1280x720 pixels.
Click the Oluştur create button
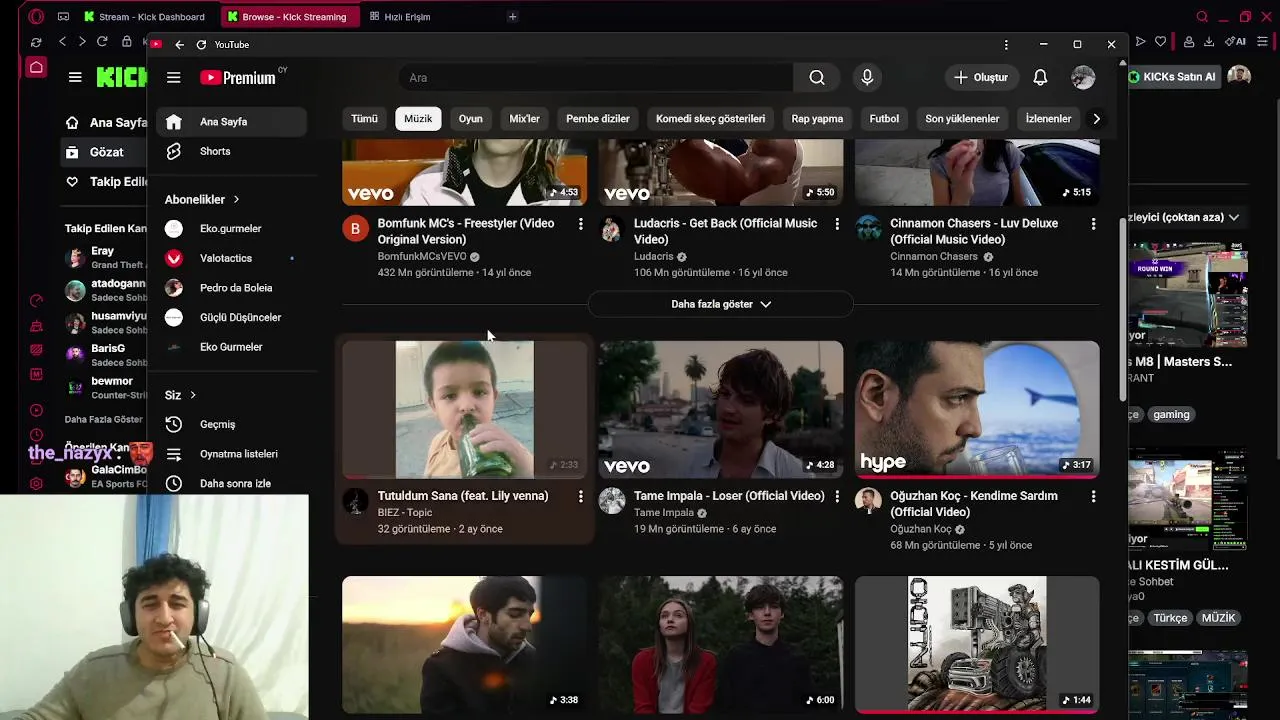point(981,77)
